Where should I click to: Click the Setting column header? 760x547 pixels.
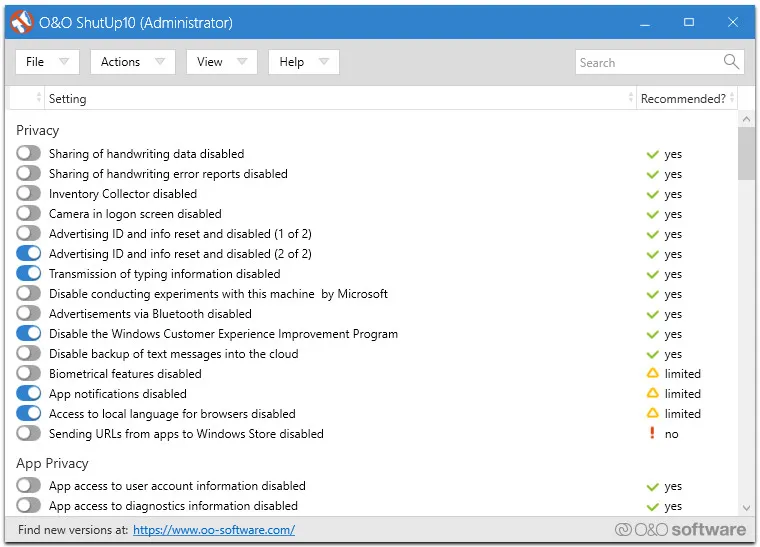[x=68, y=98]
